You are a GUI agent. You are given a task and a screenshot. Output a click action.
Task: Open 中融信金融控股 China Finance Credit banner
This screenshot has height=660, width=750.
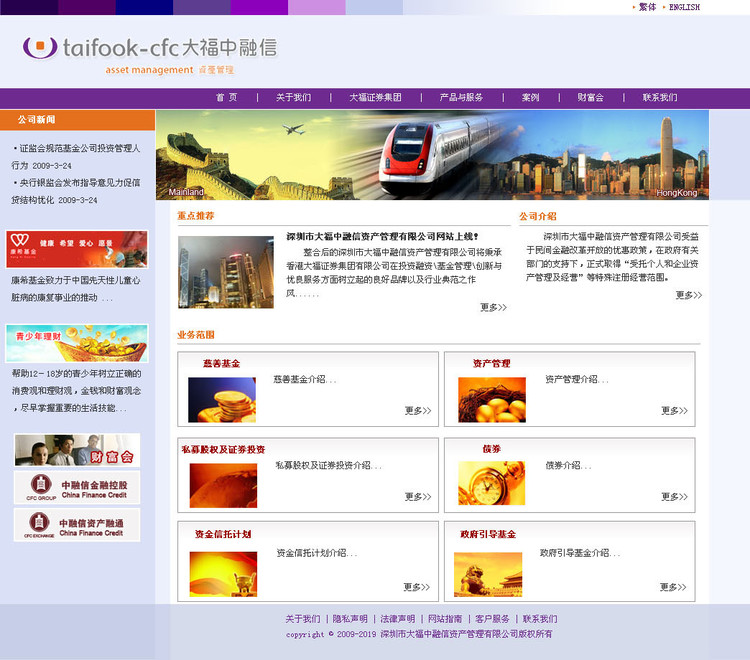[x=77, y=488]
